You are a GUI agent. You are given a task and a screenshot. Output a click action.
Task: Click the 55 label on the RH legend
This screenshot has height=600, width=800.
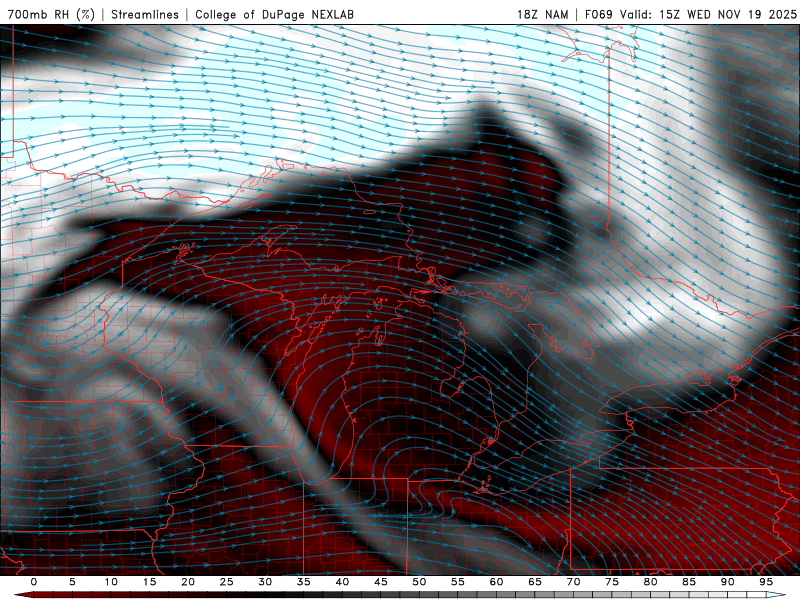pos(457,582)
